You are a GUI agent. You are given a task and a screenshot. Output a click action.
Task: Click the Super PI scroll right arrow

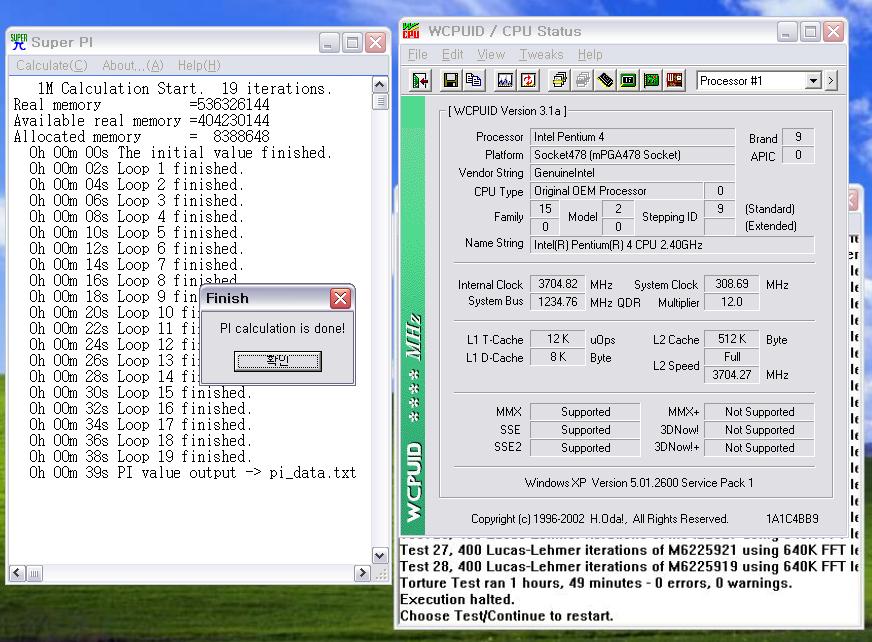363,573
